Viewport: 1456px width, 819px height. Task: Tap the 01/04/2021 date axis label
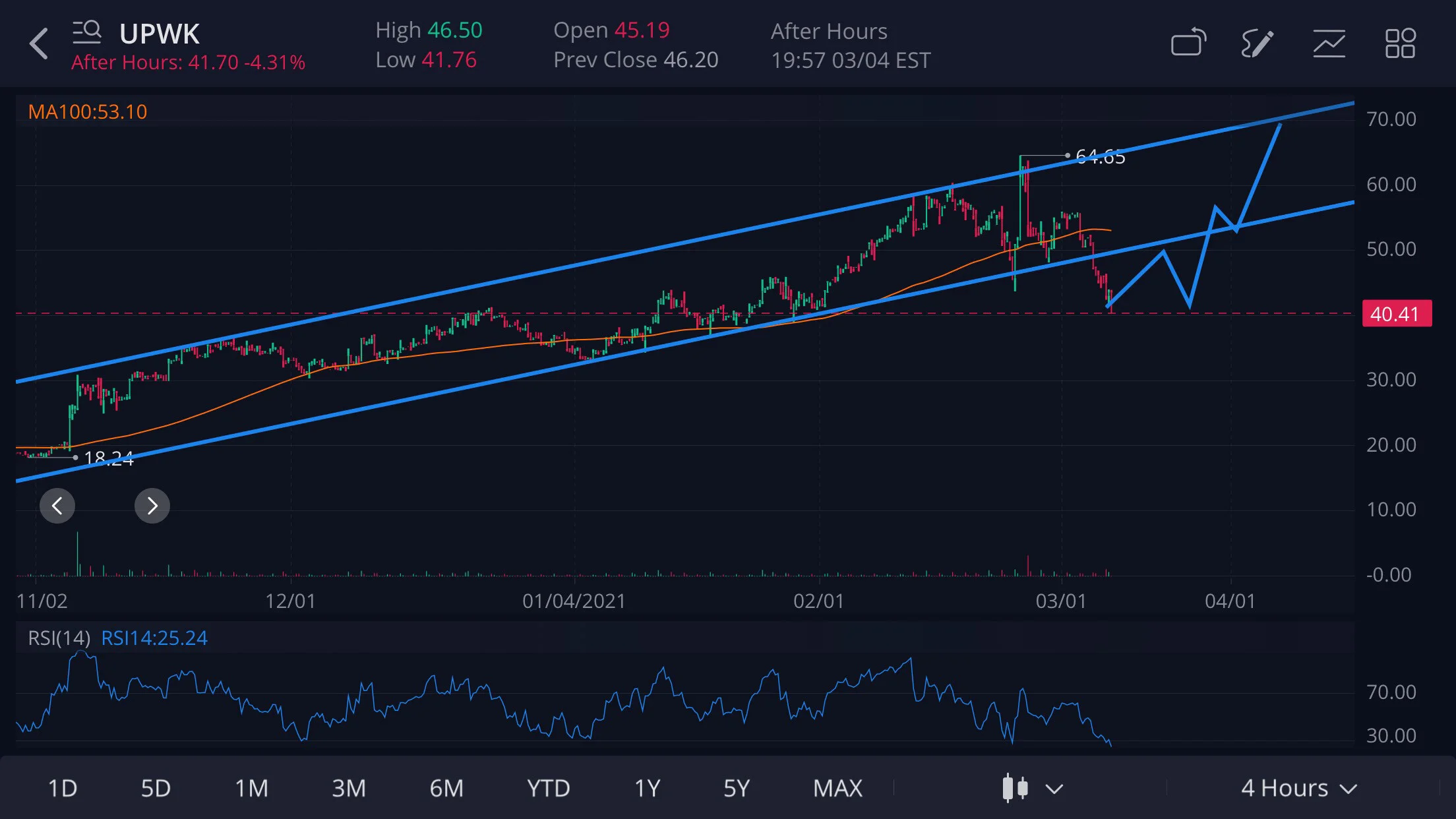[x=574, y=601]
